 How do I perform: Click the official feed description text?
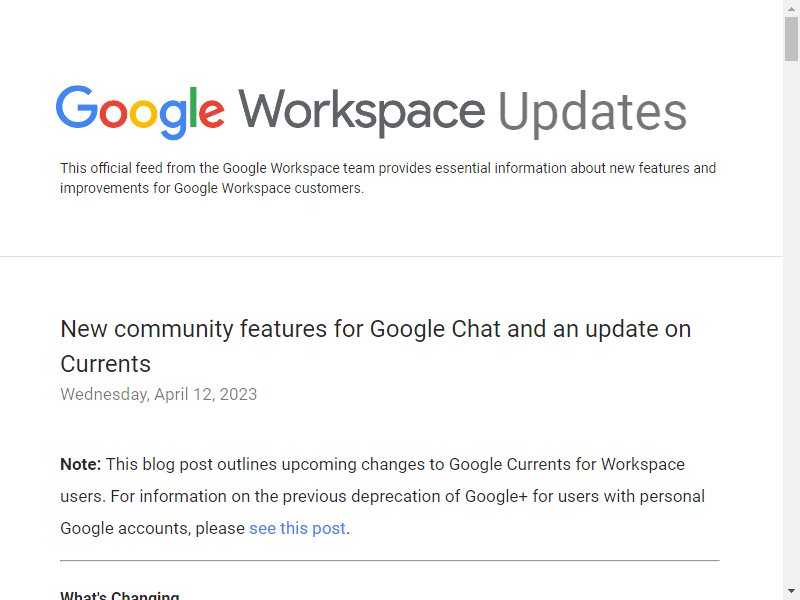click(388, 178)
